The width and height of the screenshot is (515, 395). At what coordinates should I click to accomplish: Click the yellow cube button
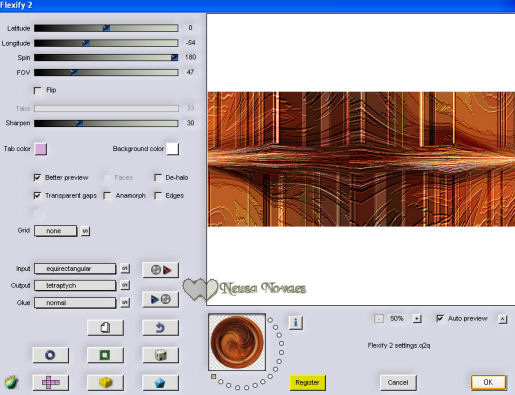pos(105,382)
